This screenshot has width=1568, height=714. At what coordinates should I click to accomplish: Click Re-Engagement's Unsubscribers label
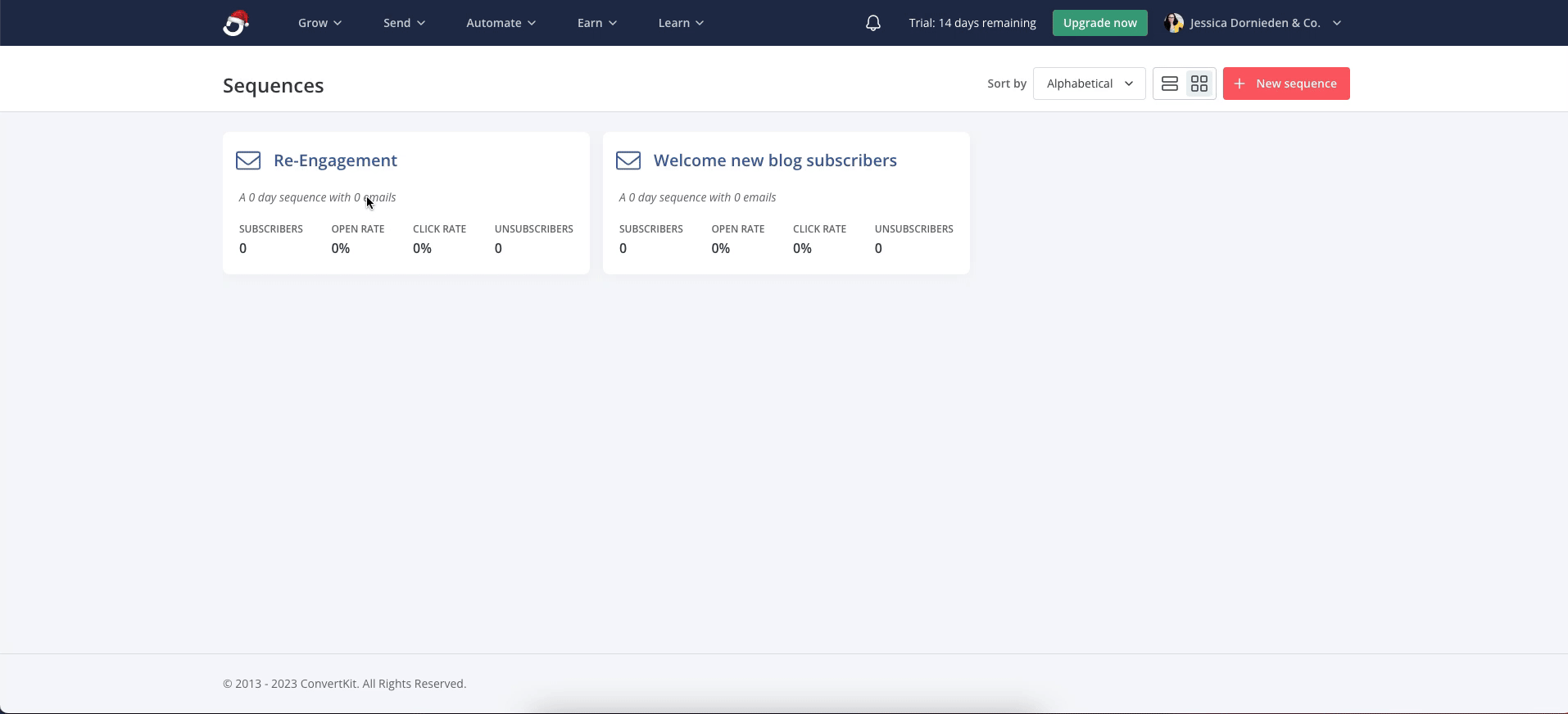point(534,228)
